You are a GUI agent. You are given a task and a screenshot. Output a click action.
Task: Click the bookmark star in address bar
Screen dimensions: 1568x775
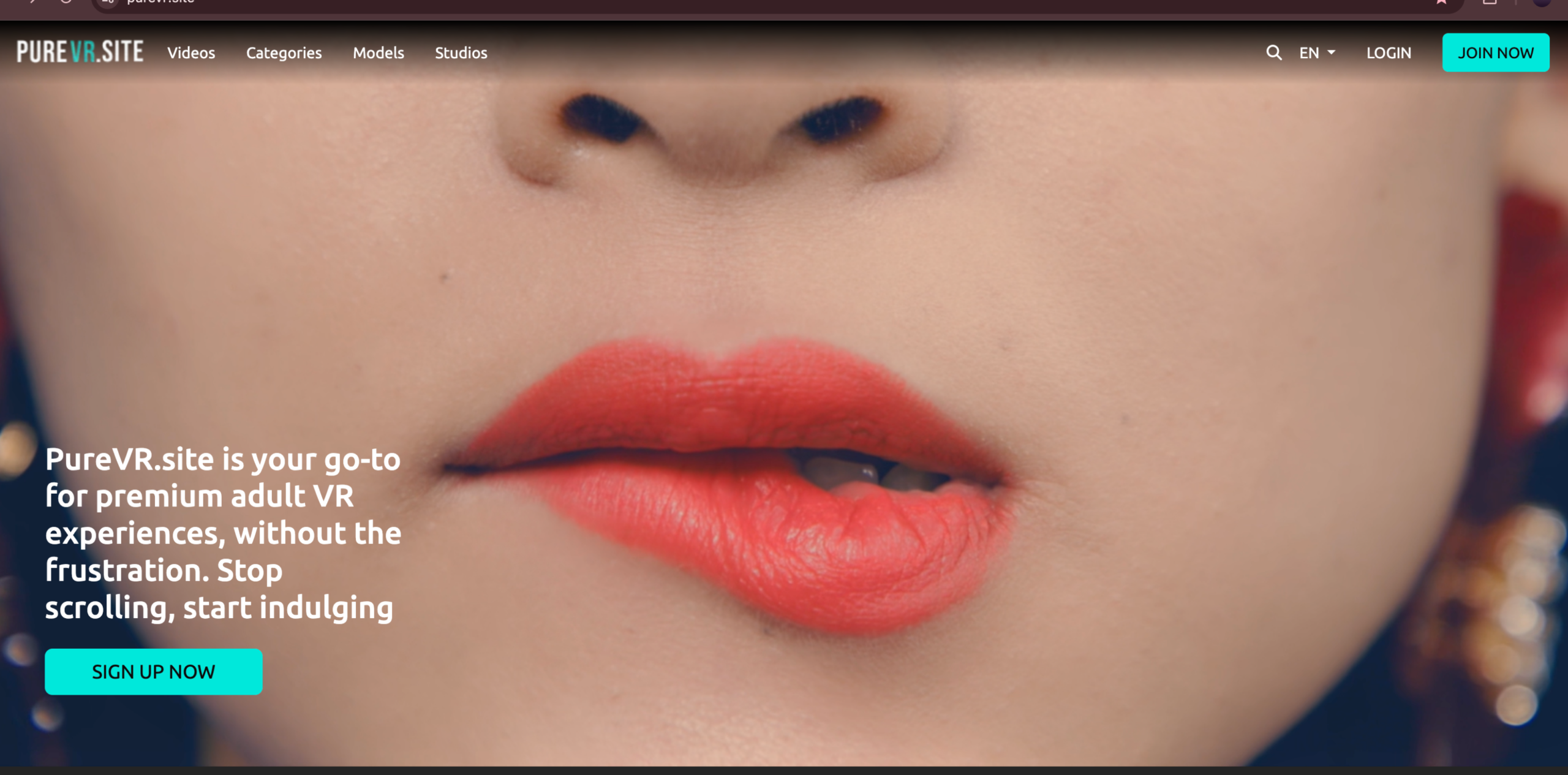[1441, 2]
